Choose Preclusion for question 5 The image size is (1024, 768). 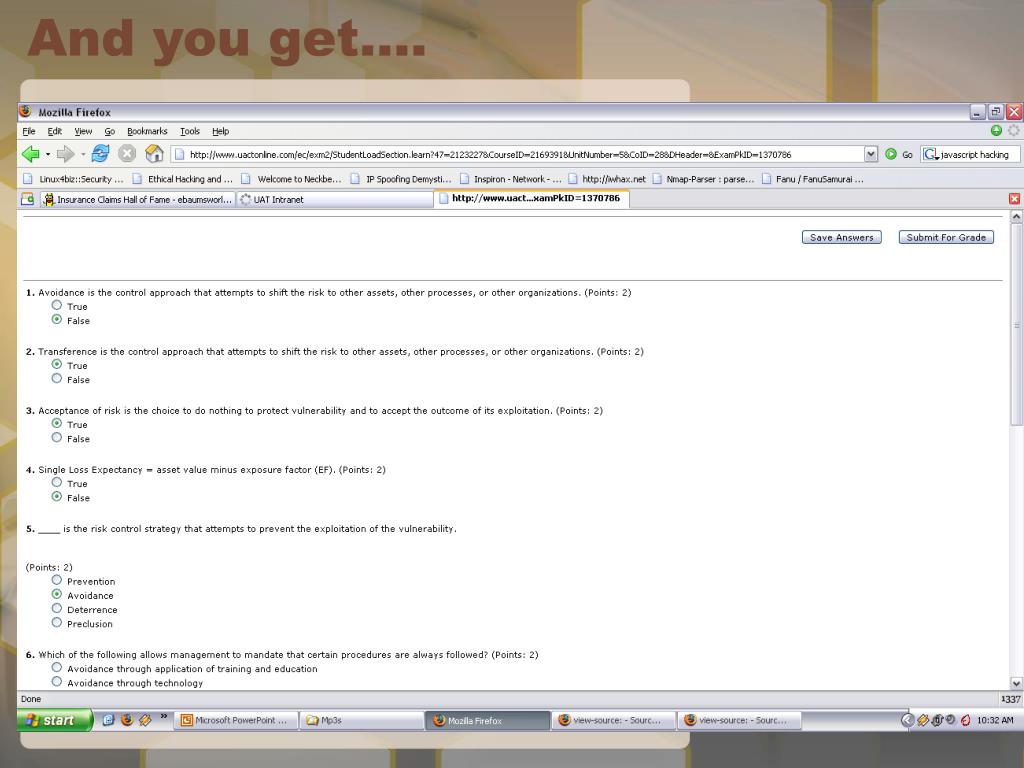[57, 623]
